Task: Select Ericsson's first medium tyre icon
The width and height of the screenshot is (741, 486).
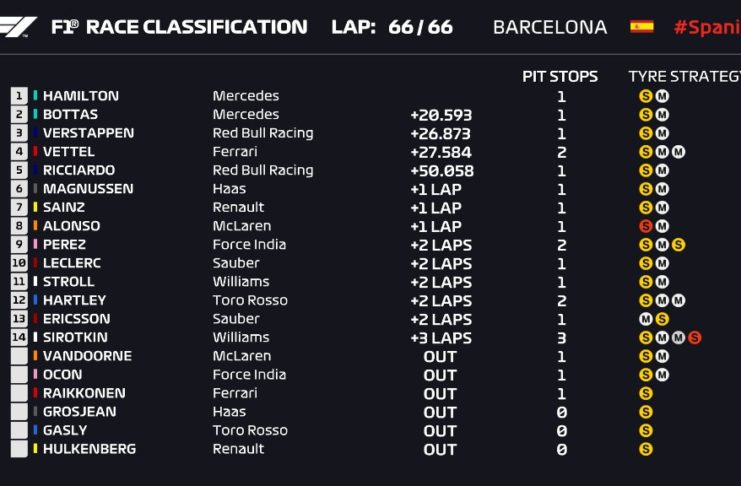Action: coord(645,319)
